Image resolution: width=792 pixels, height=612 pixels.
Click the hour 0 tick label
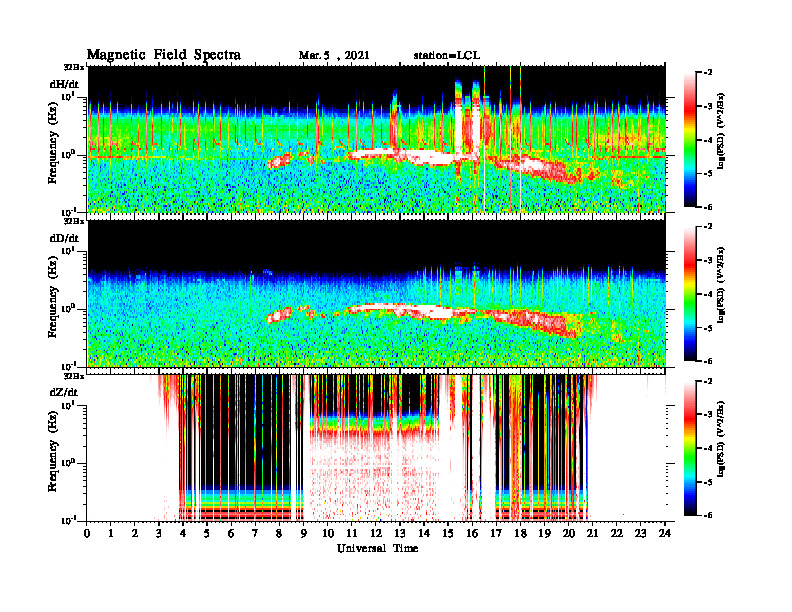click(x=87, y=533)
